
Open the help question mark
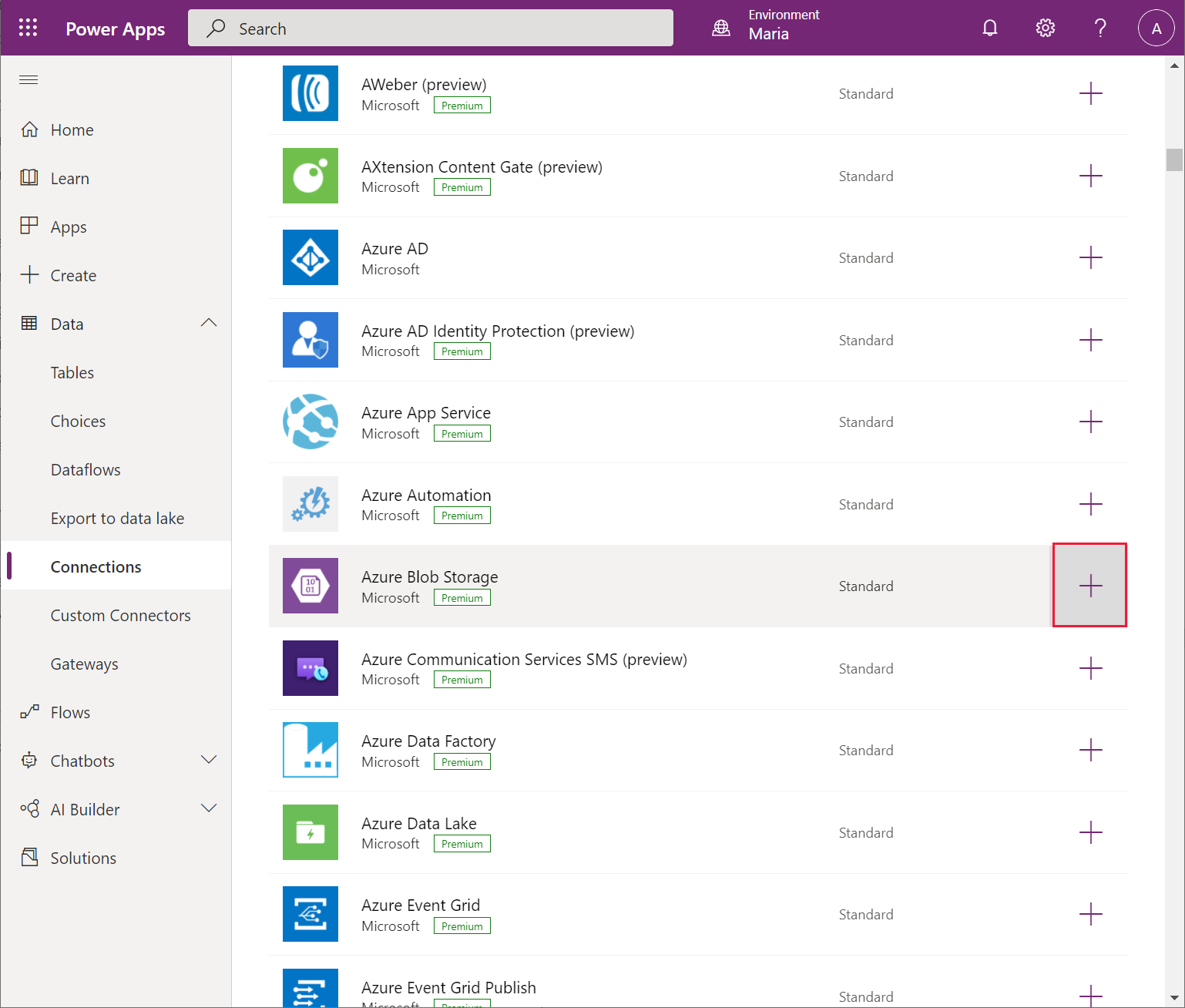click(x=1100, y=28)
